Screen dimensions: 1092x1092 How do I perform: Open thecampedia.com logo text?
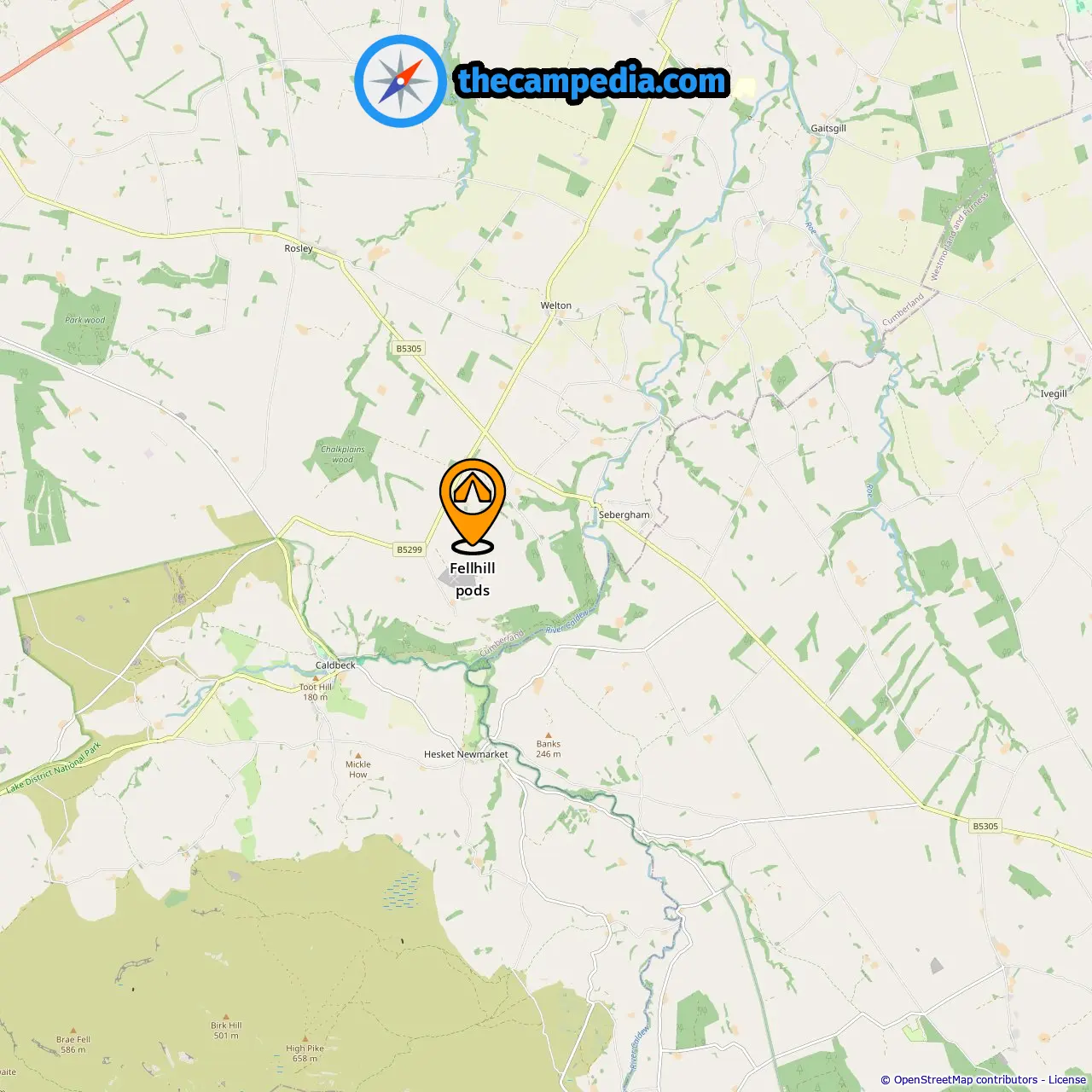click(x=592, y=82)
